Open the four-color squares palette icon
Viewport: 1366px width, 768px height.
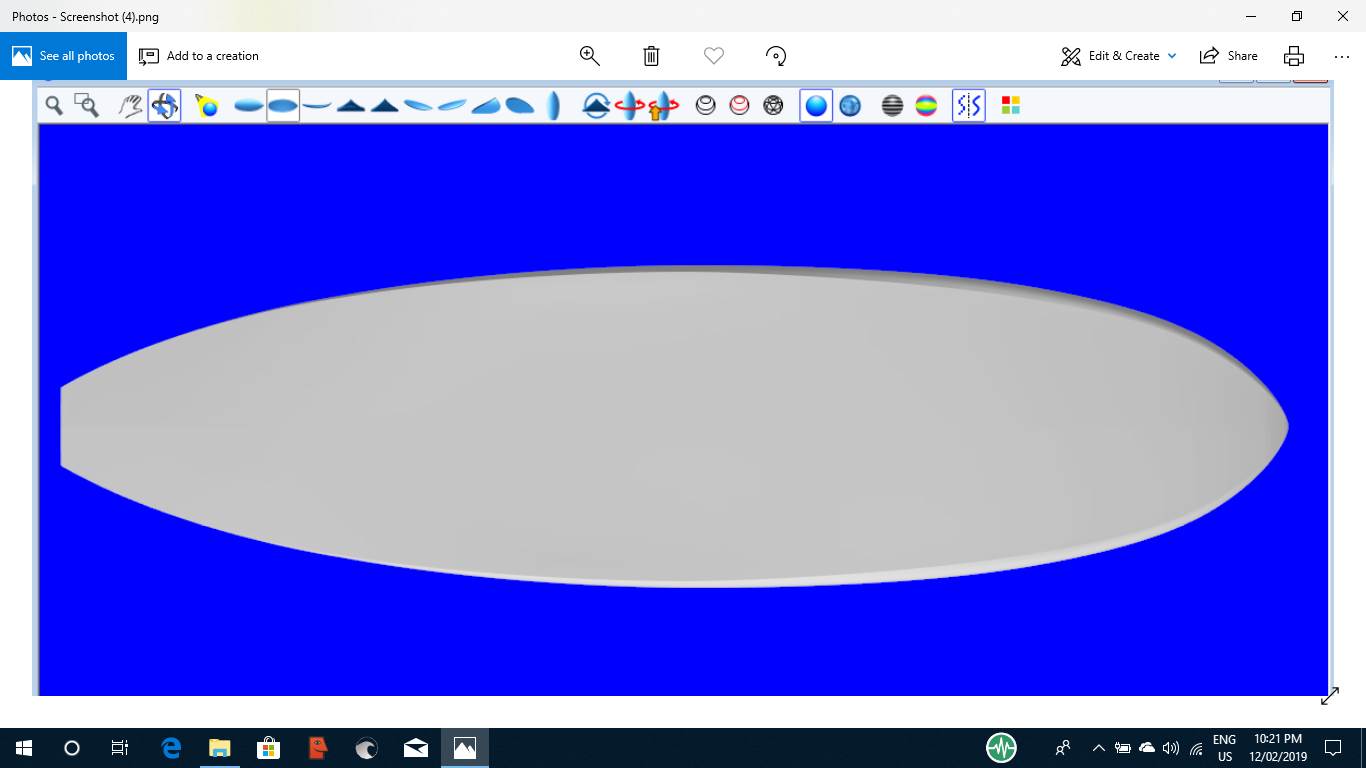tap(1010, 105)
